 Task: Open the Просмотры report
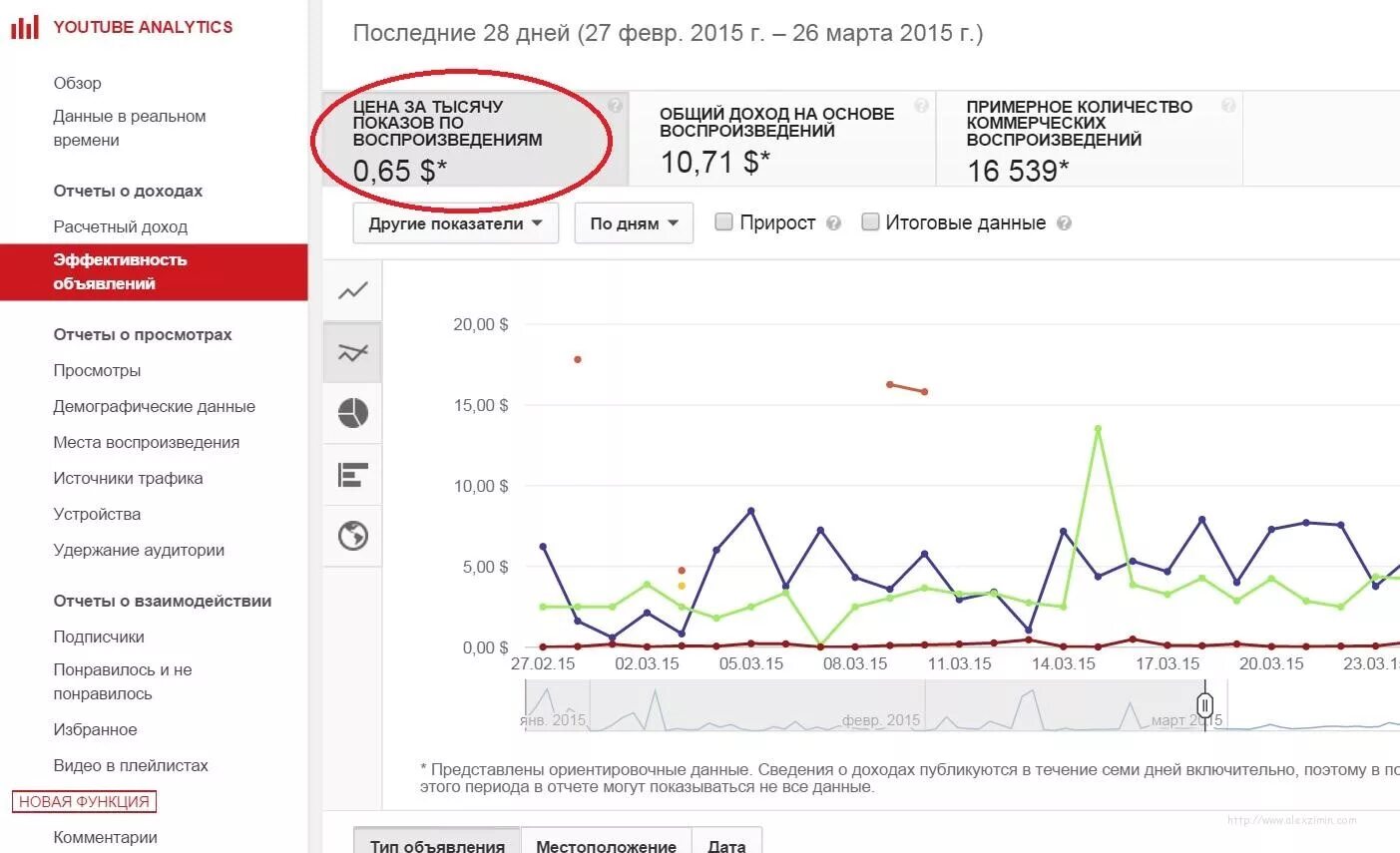[97, 370]
